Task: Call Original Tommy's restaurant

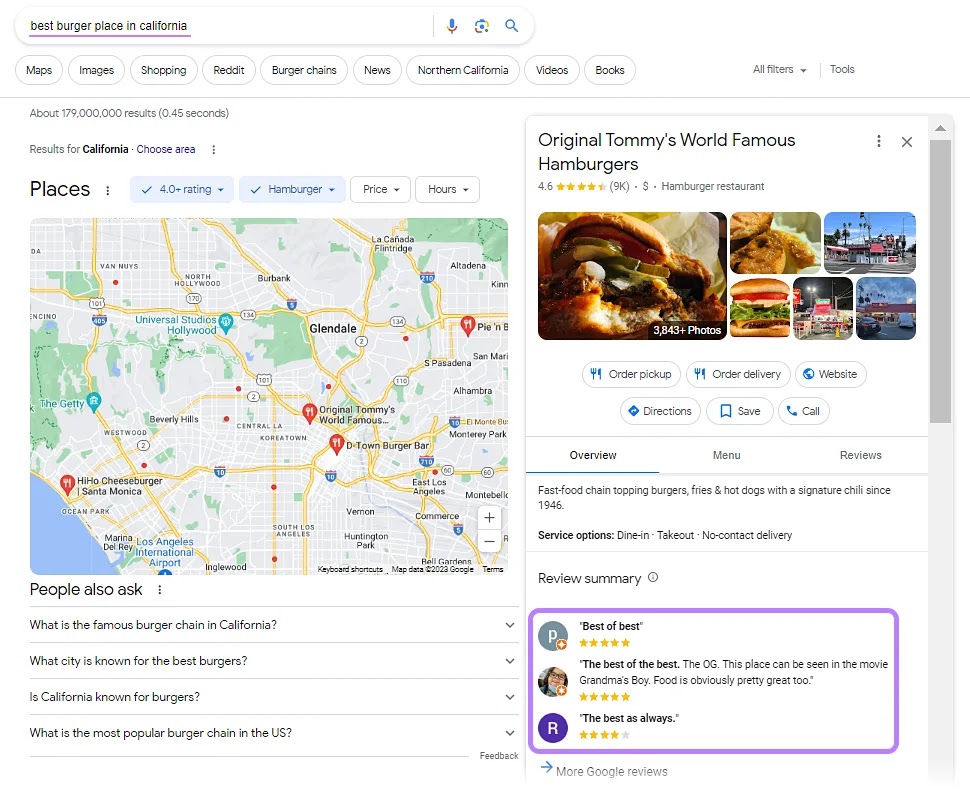Action: 804,411
